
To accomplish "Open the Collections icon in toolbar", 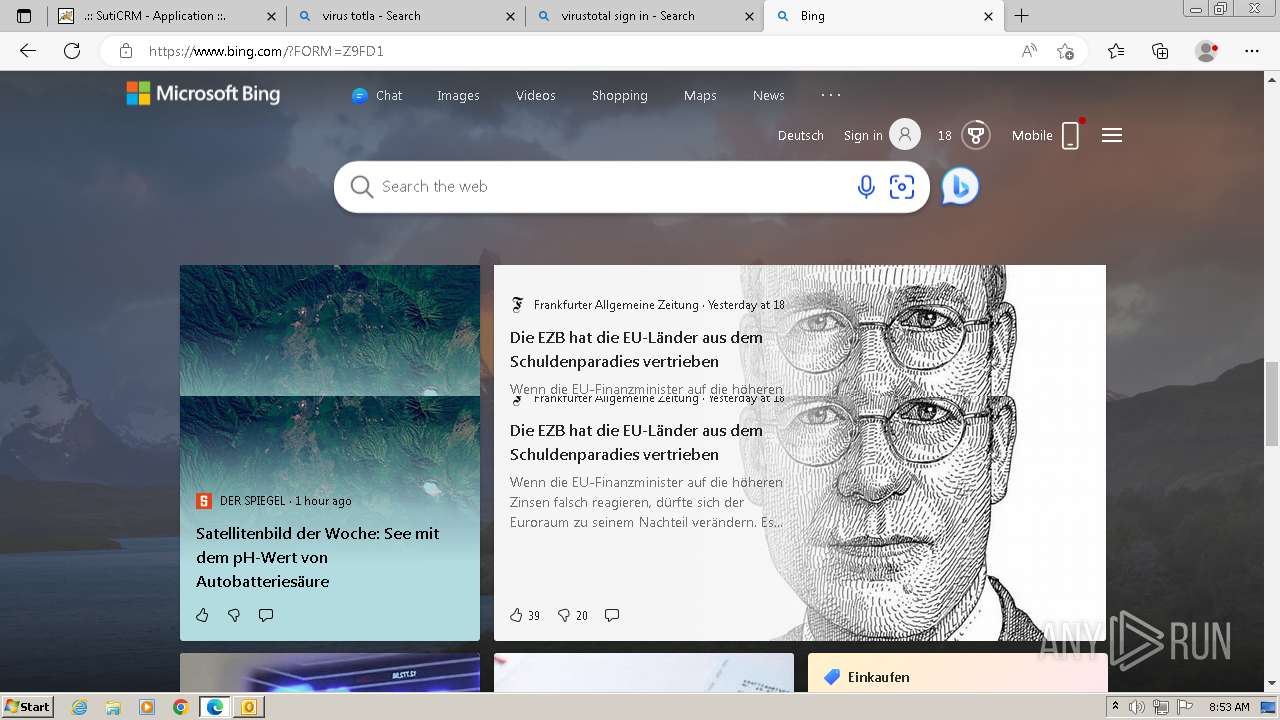I will coord(1160,51).
